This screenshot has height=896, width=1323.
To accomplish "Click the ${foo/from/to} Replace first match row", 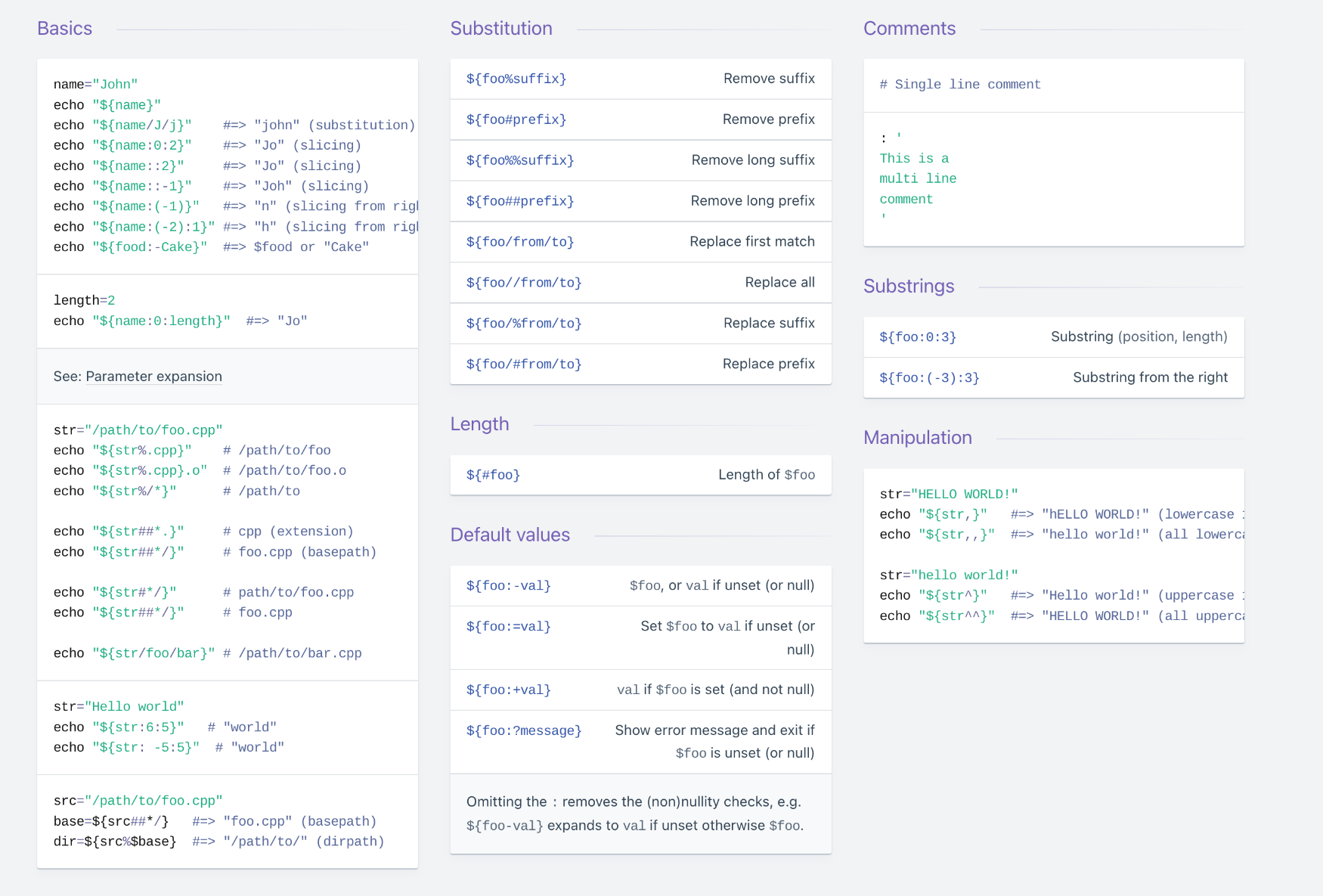I will pyautogui.click(x=640, y=242).
